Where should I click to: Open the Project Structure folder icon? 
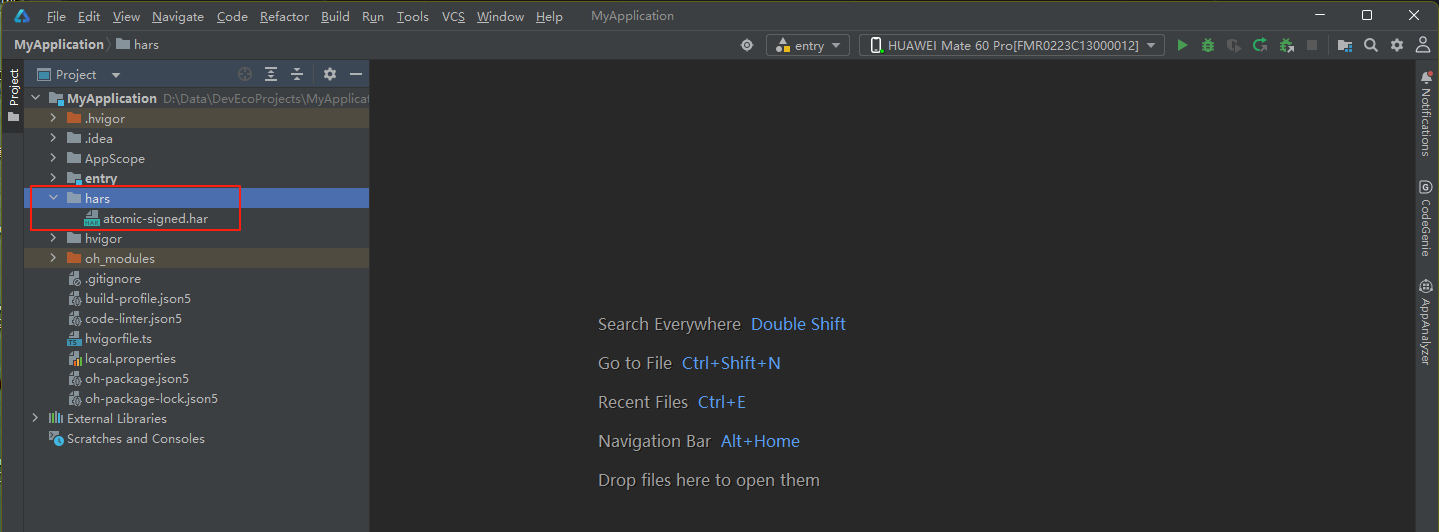(1345, 45)
